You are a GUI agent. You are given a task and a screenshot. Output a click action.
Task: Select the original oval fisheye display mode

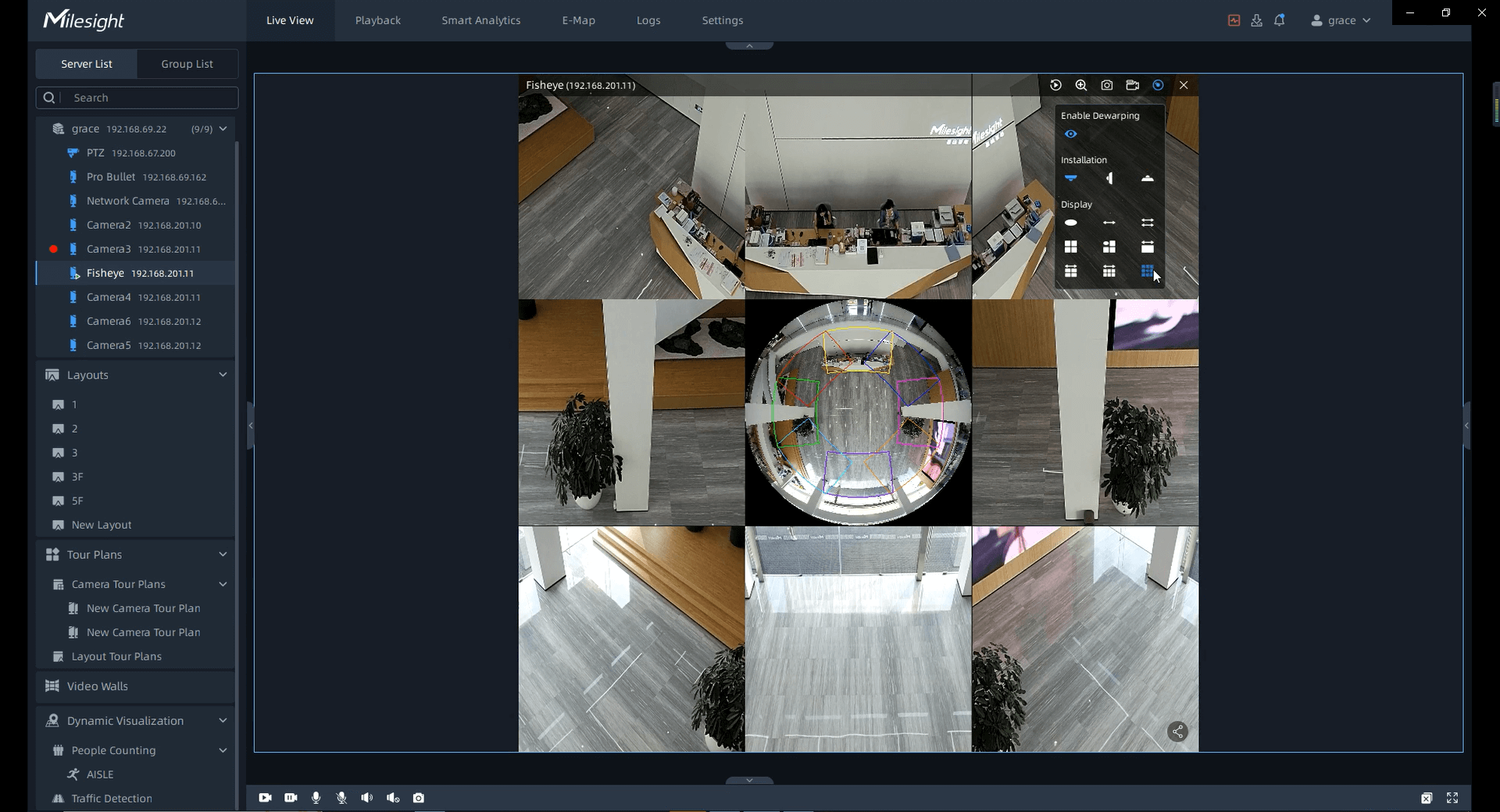point(1071,223)
